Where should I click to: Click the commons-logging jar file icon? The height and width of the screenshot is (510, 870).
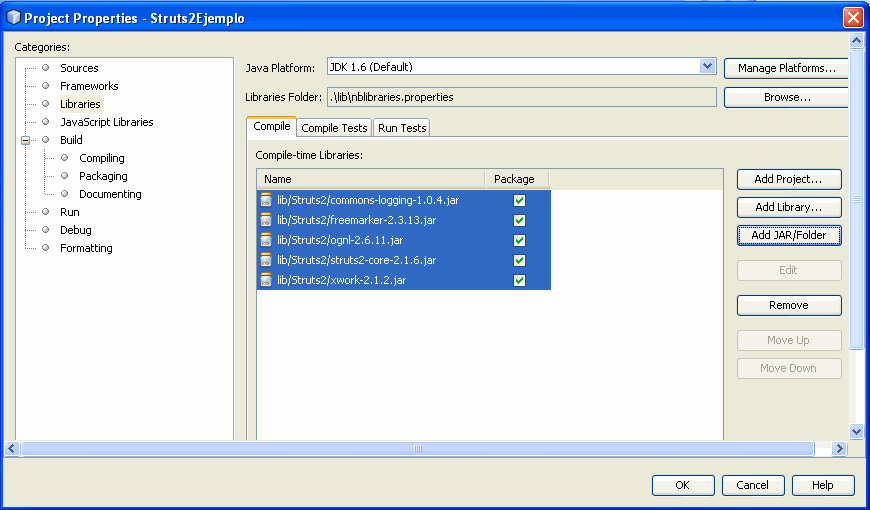(266, 200)
